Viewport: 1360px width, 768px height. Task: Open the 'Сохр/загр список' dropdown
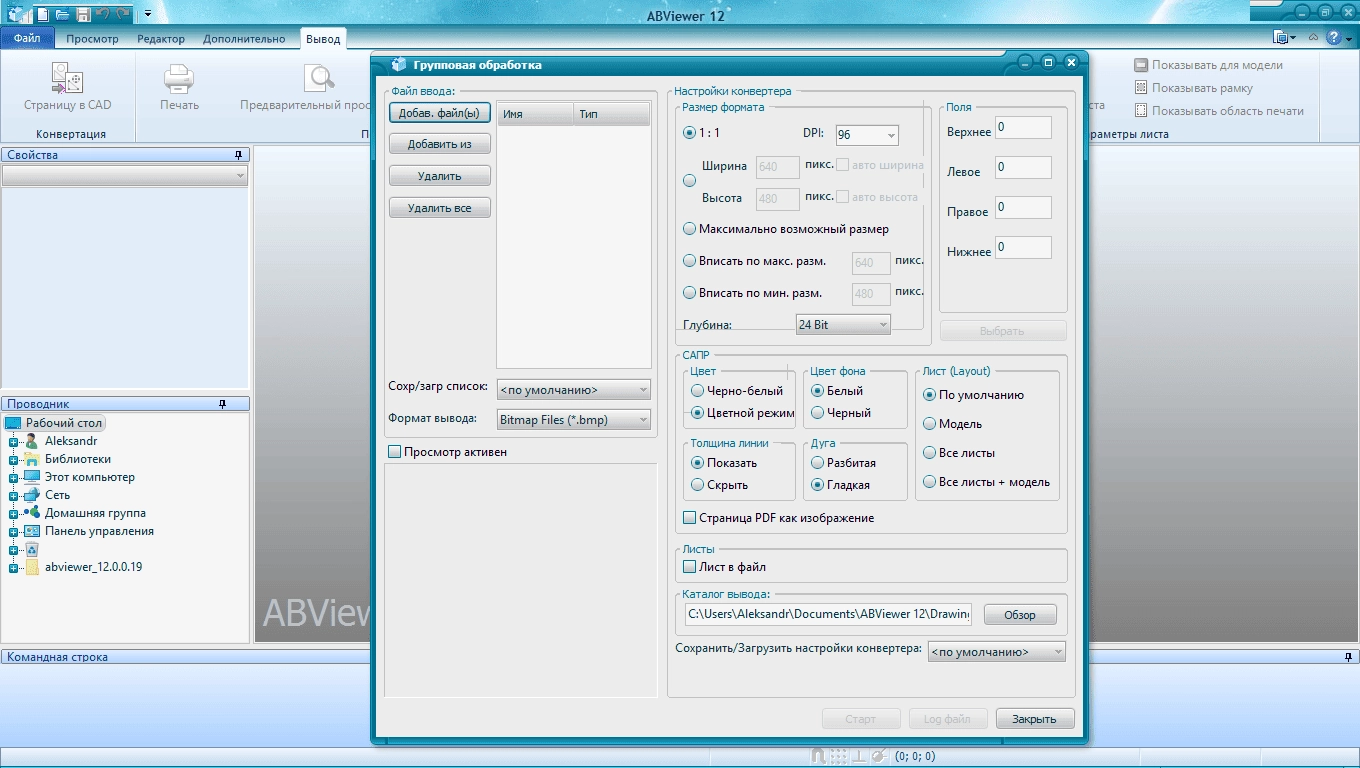point(574,390)
